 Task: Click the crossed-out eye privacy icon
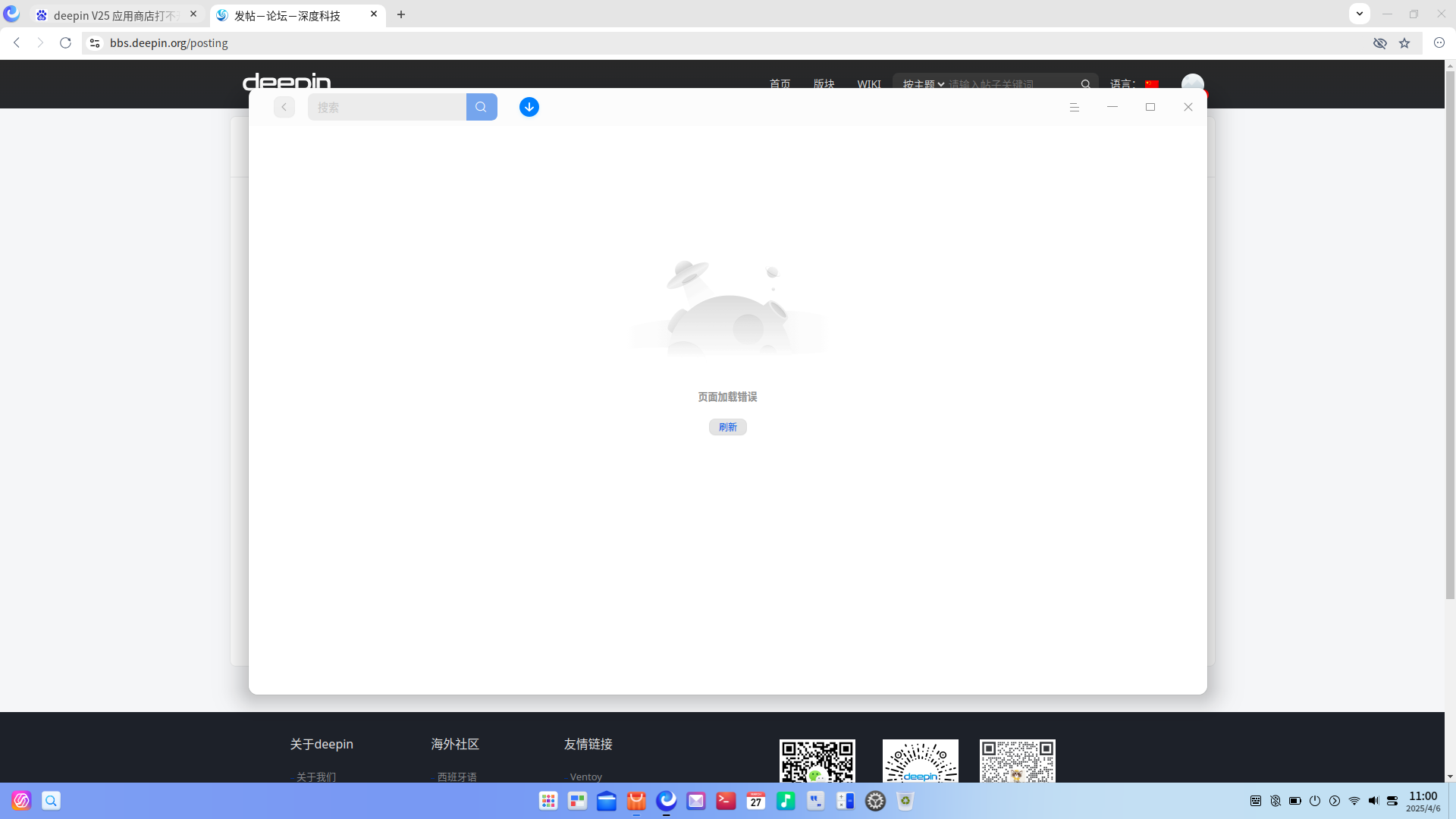click(1380, 43)
